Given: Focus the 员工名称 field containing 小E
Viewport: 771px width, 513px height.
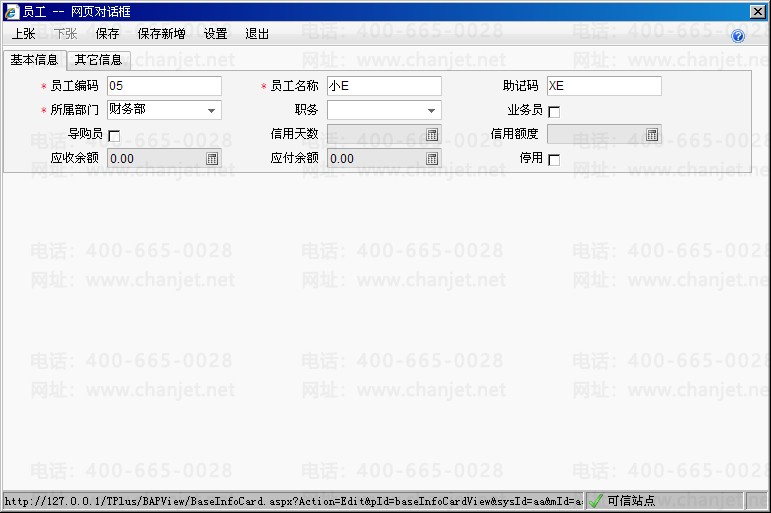Looking at the screenshot, I should coord(384,86).
